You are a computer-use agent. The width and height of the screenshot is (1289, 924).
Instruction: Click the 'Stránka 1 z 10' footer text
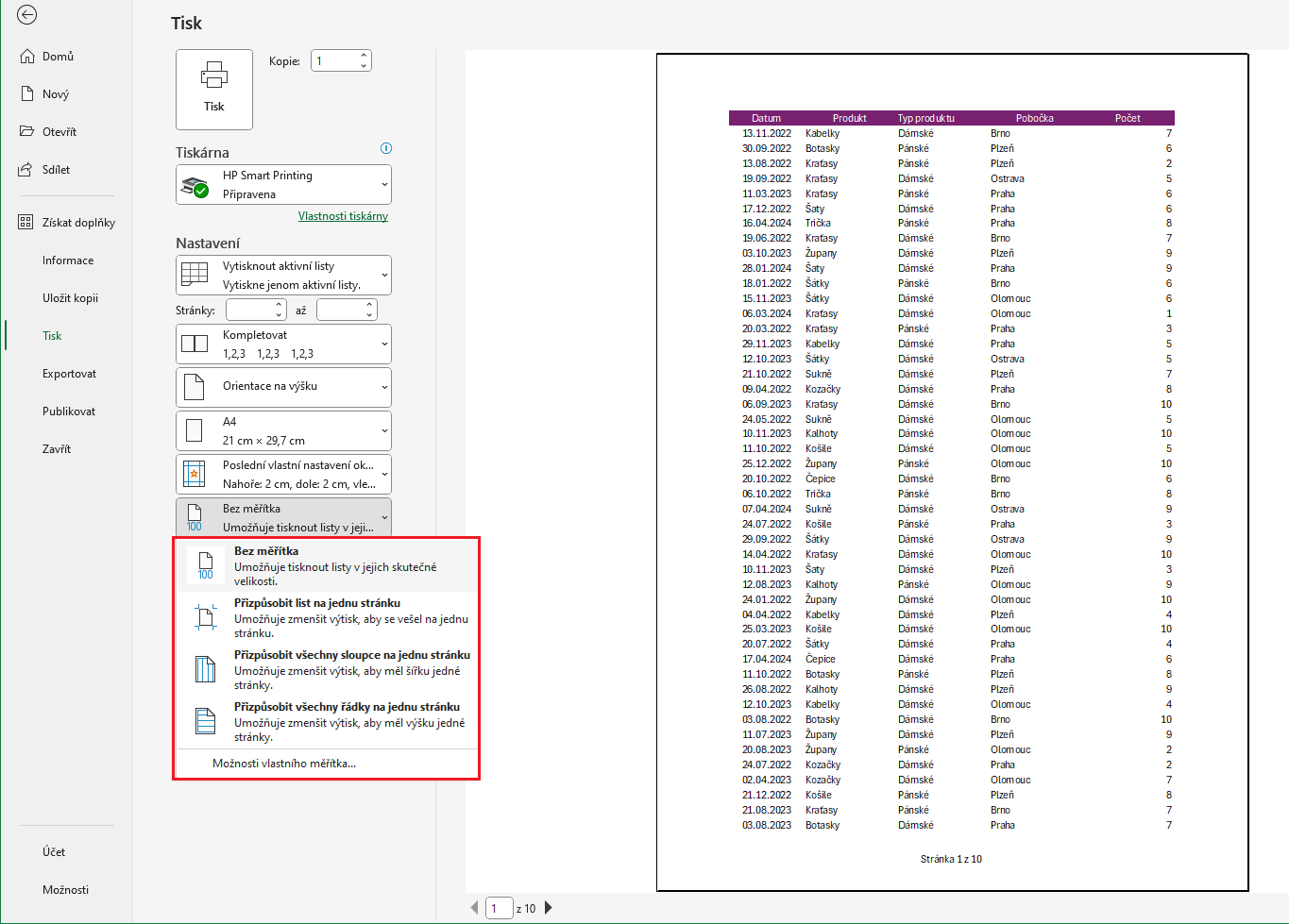[951, 859]
